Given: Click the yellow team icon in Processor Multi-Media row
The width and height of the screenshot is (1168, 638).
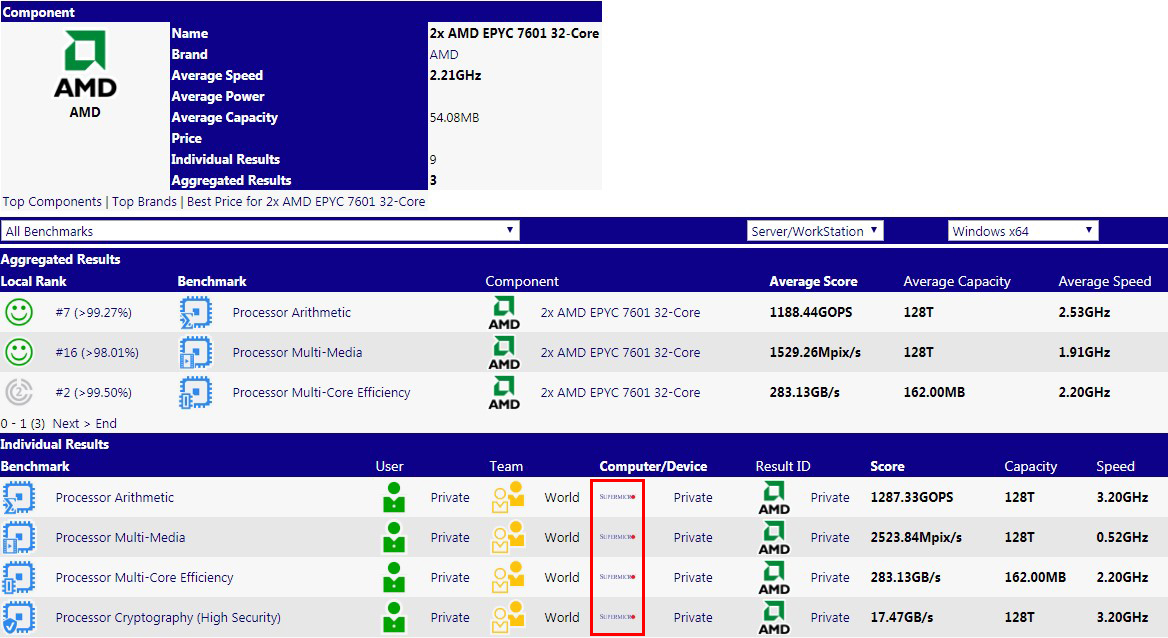Looking at the screenshot, I should (508, 537).
